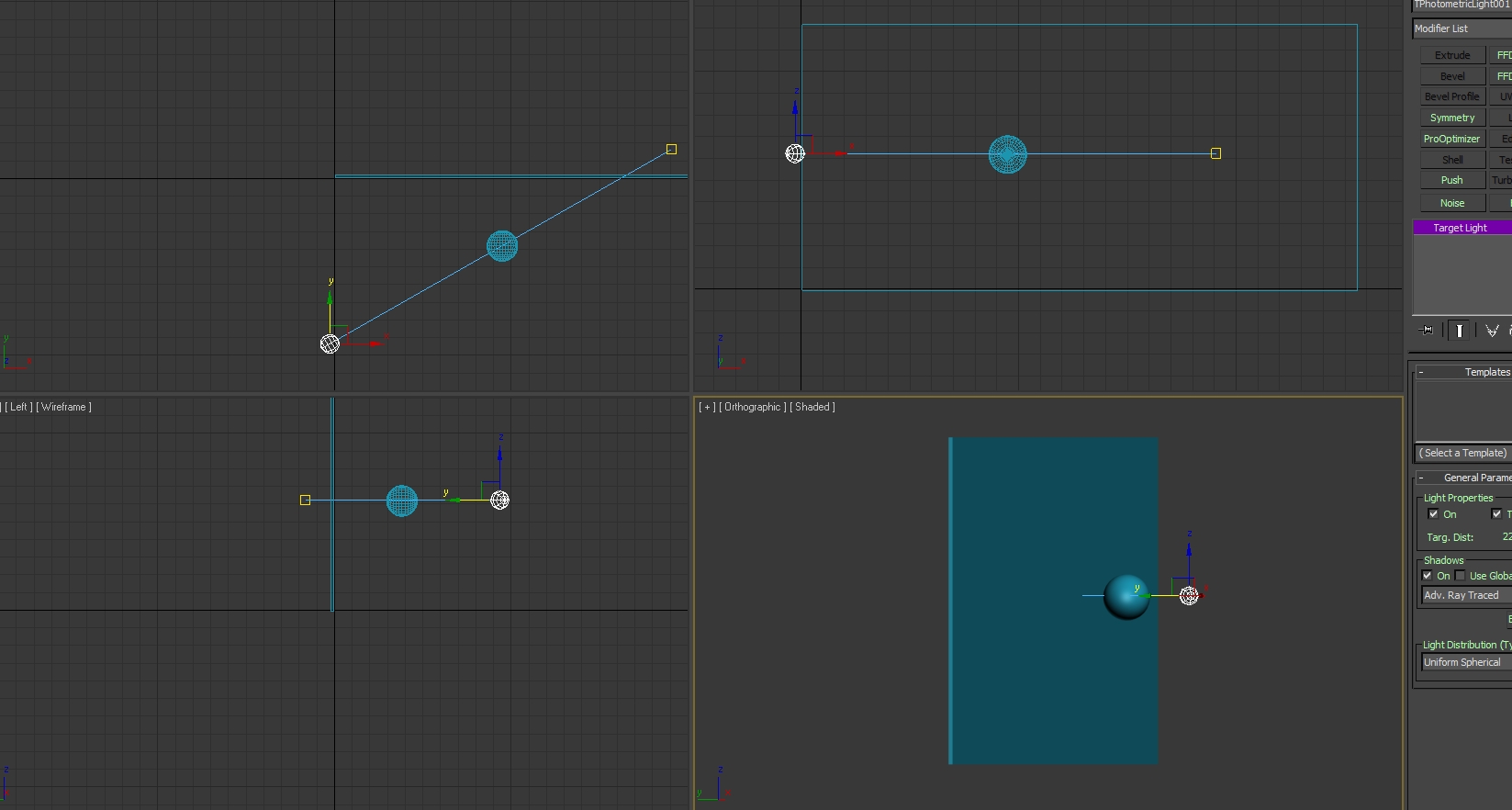Screen dimensions: 1512x810
Task: Open the Adv. Ray Traced shadow type dropdown
Action: tap(1467, 595)
